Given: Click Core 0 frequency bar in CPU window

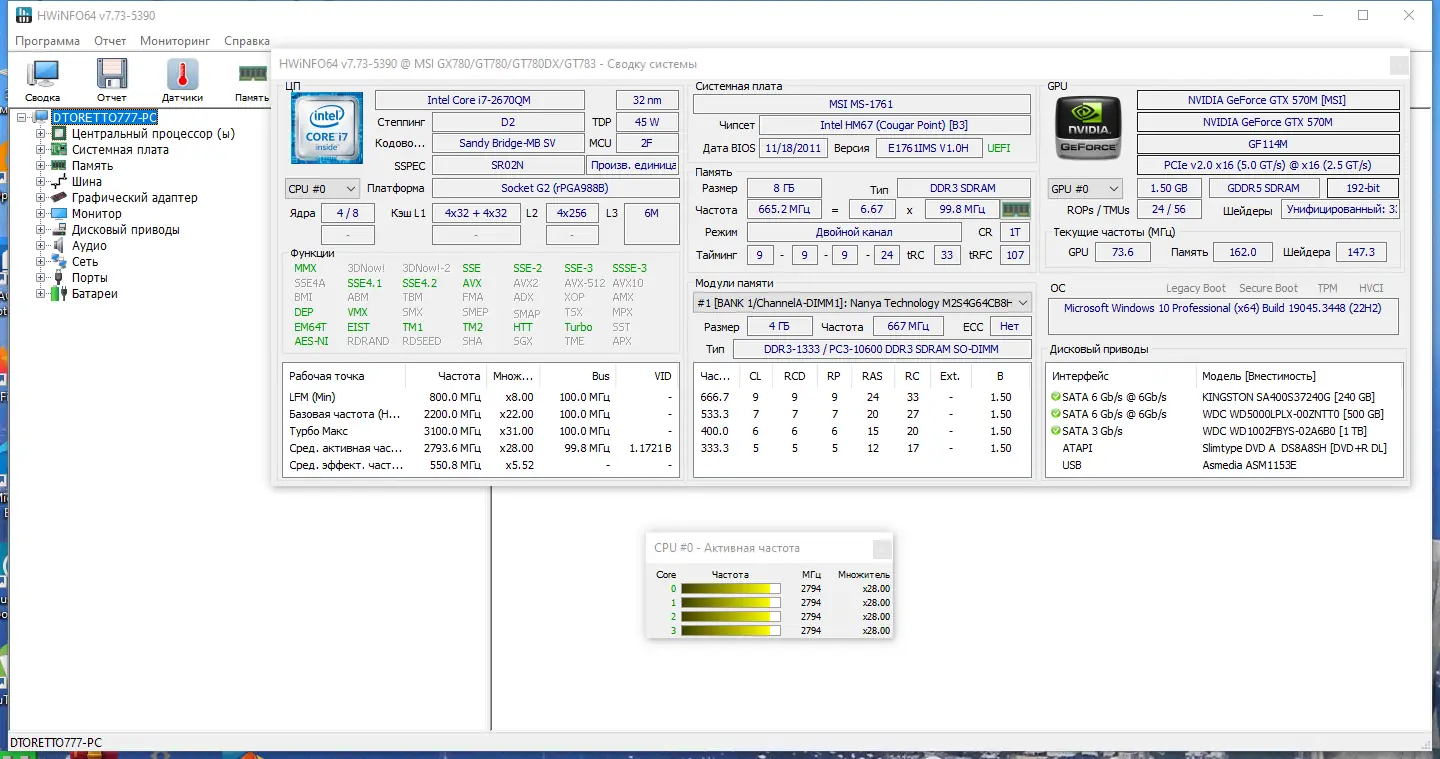Looking at the screenshot, I should 730,589.
